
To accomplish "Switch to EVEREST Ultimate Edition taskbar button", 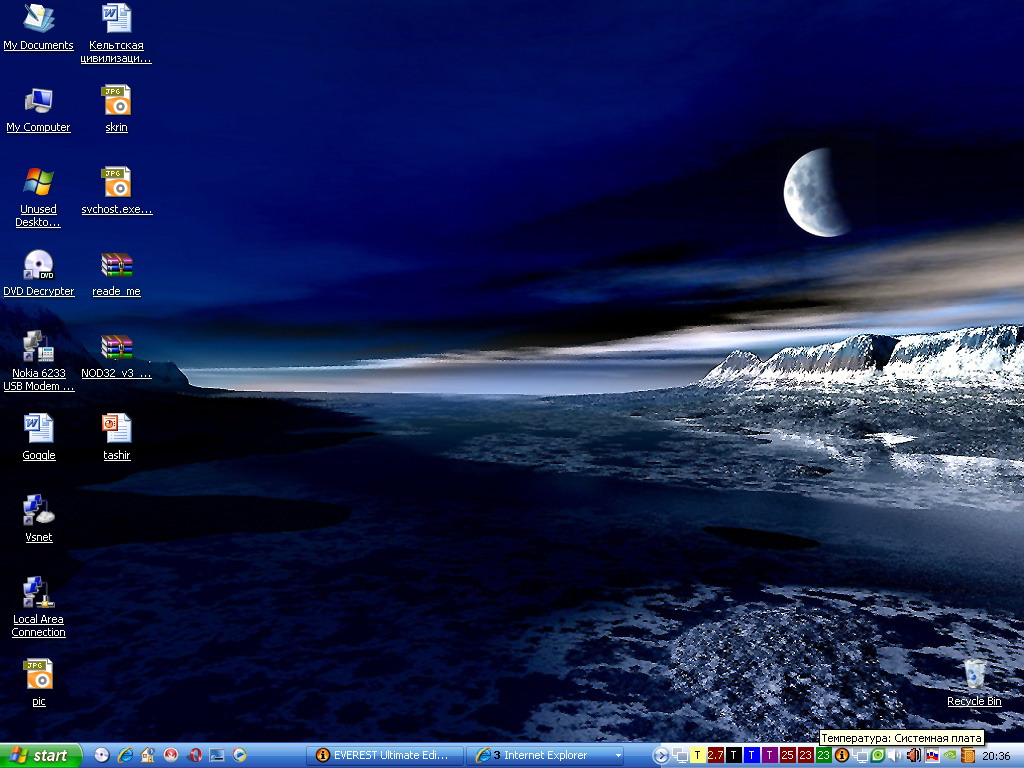I will click(384, 755).
